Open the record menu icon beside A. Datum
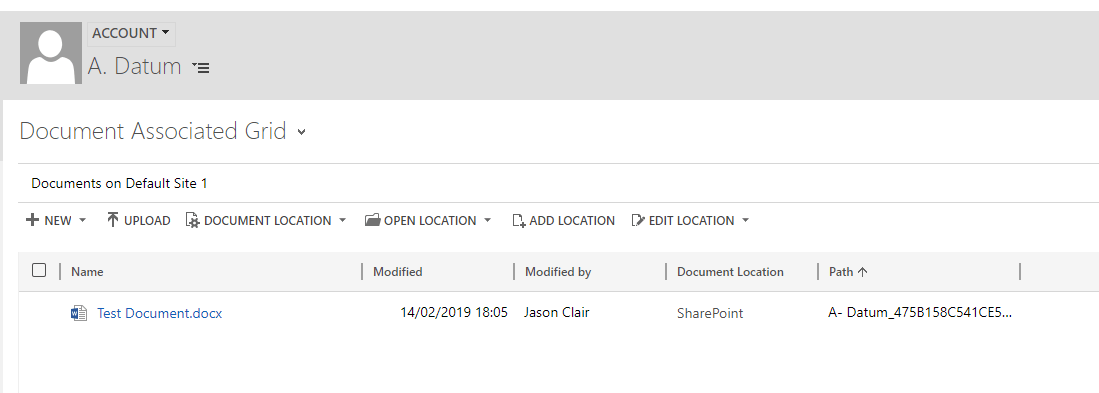Viewport: 1099px width, 393px height. pos(200,68)
